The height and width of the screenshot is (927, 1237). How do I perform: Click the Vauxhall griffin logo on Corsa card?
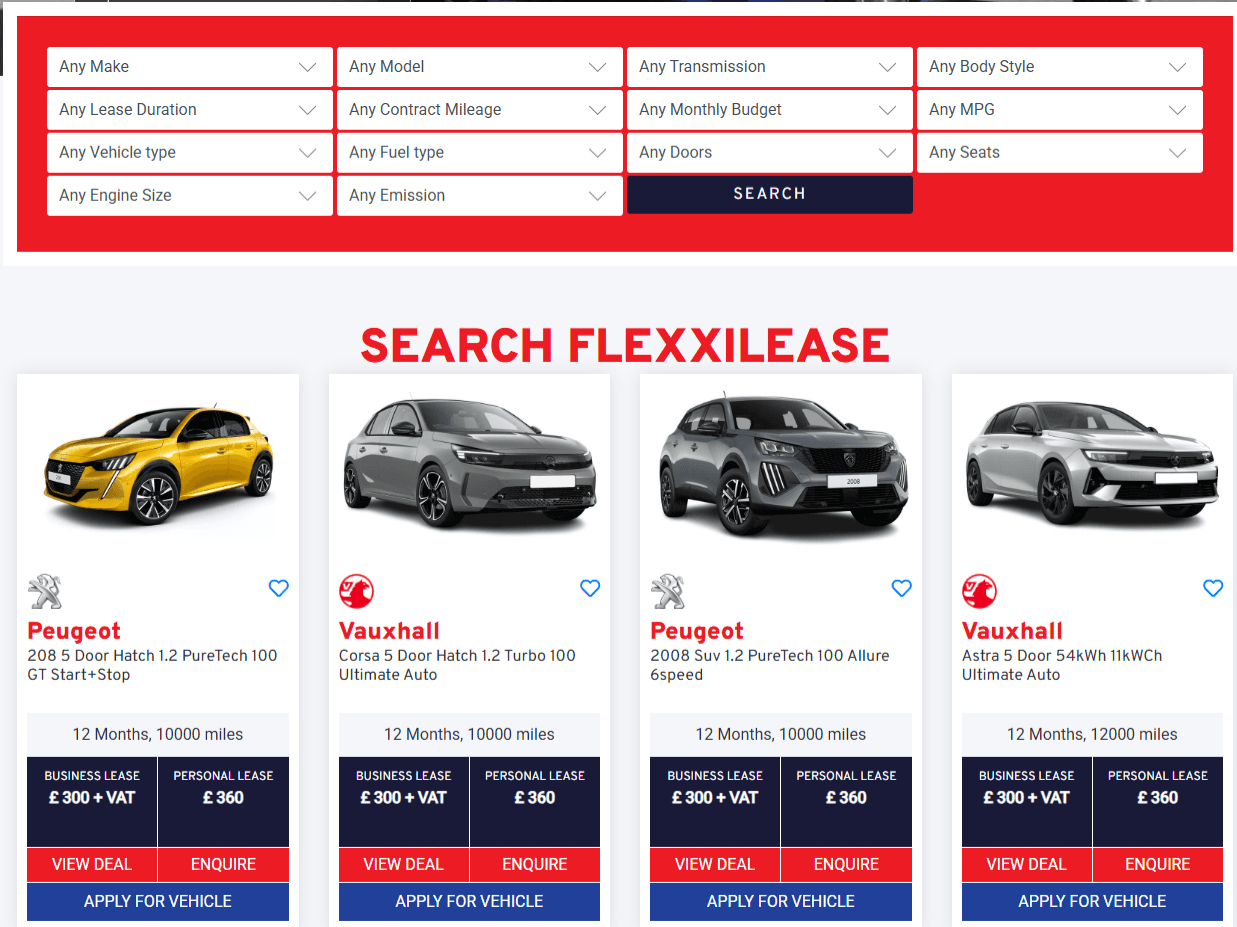pos(356,592)
